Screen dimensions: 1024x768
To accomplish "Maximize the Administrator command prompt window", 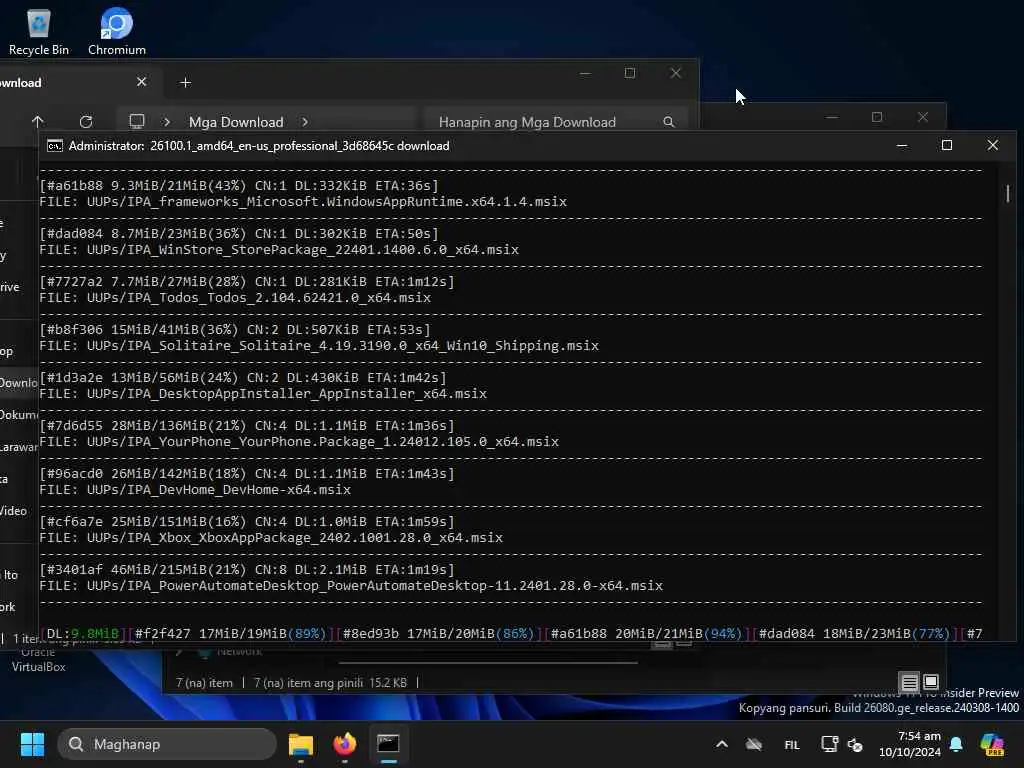I will (x=947, y=145).
